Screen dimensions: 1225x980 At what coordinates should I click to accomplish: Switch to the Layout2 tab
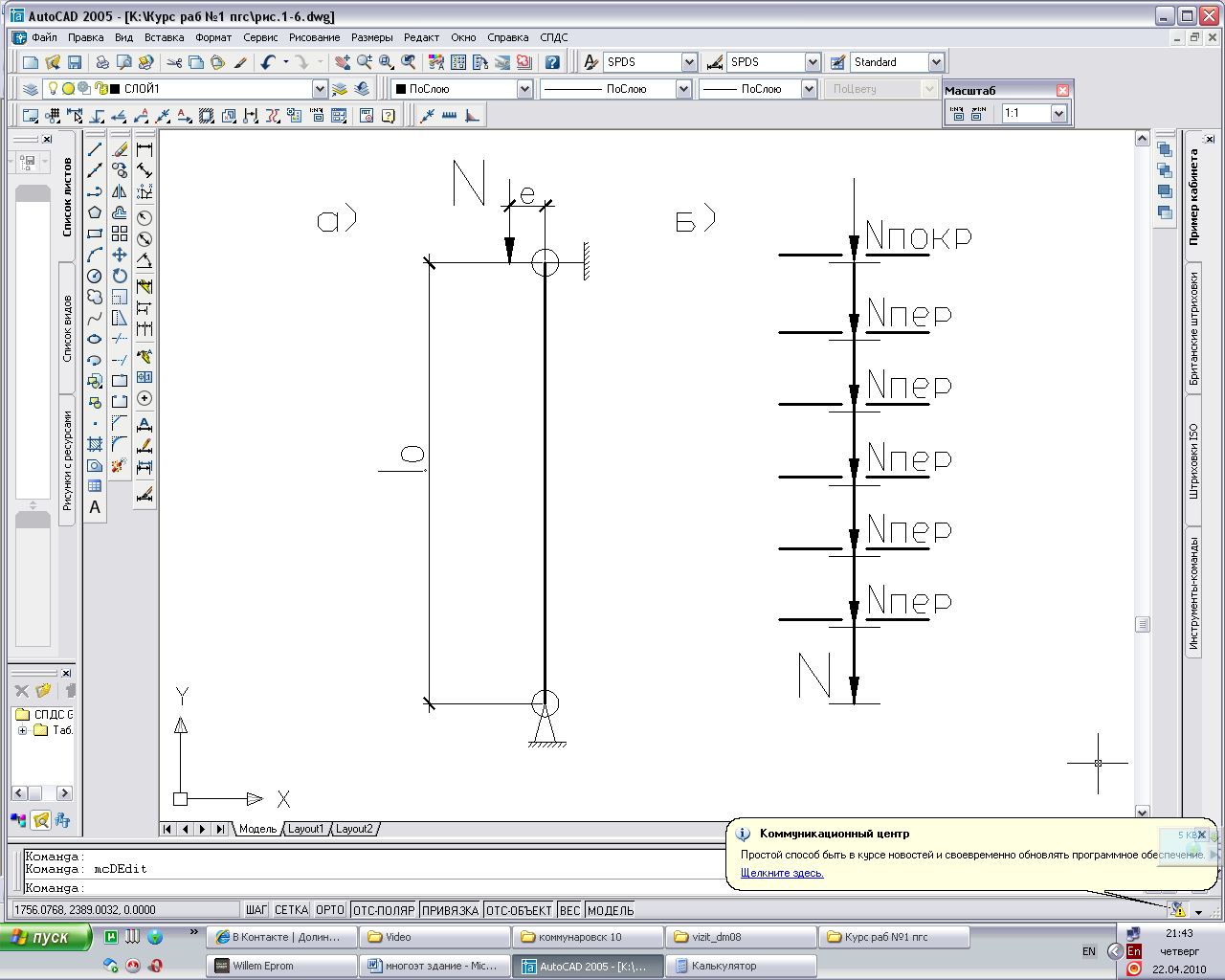pos(354,829)
